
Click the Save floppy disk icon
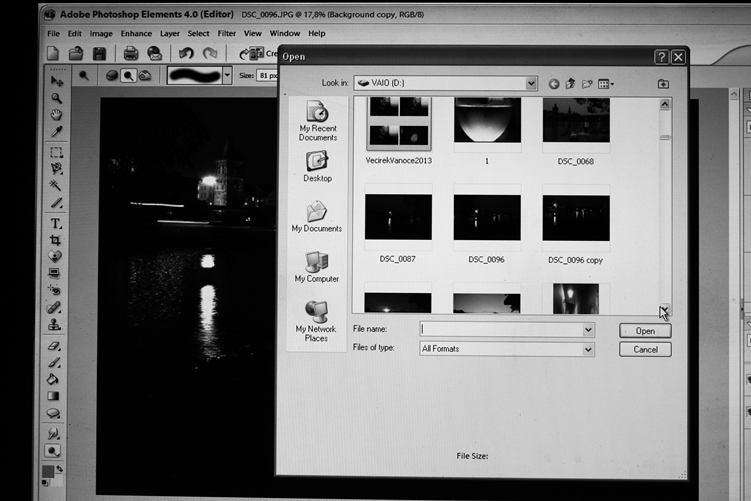[x=99, y=53]
